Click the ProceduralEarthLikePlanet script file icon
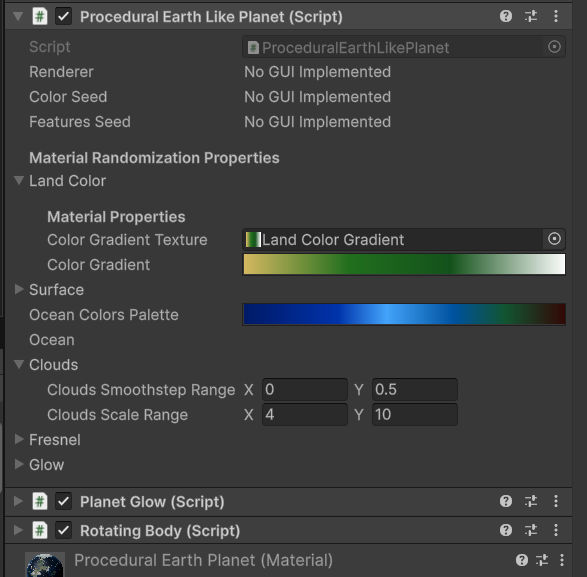The image size is (587, 577). pyautogui.click(x=253, y=48)
